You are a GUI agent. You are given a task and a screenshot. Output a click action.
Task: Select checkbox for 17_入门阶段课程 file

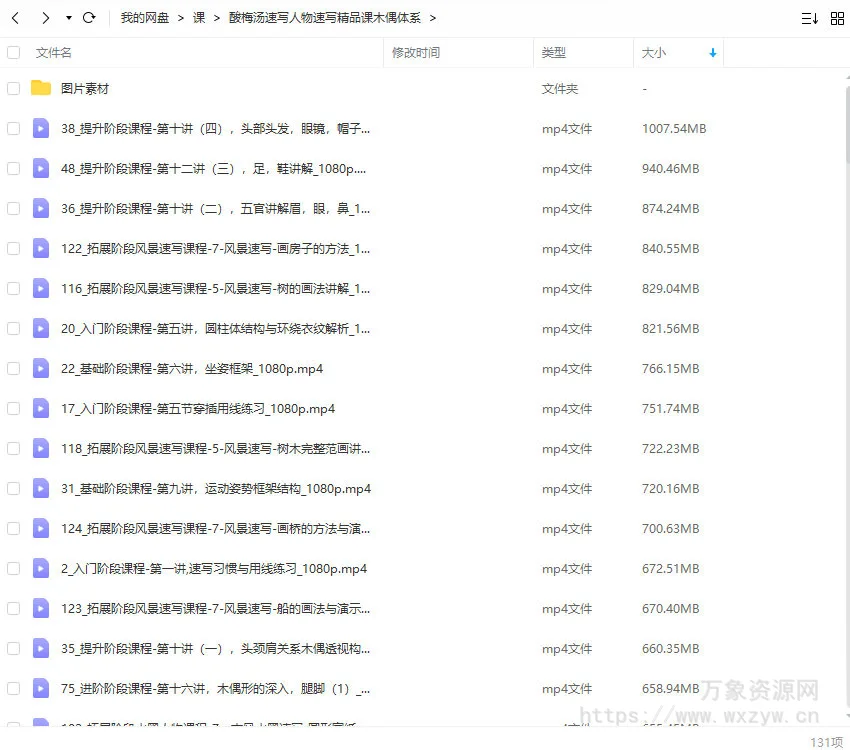tap(13, 408)
